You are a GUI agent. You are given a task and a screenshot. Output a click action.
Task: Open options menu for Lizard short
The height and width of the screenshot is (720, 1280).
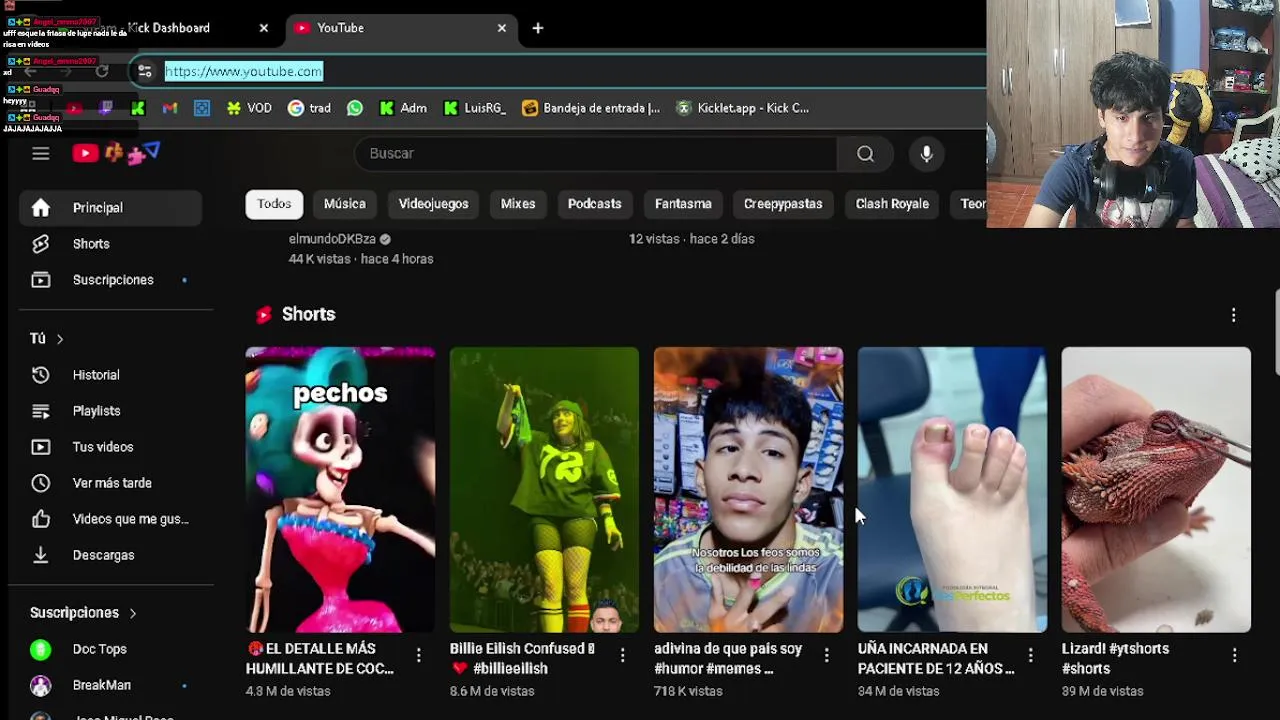point(1234,655)
